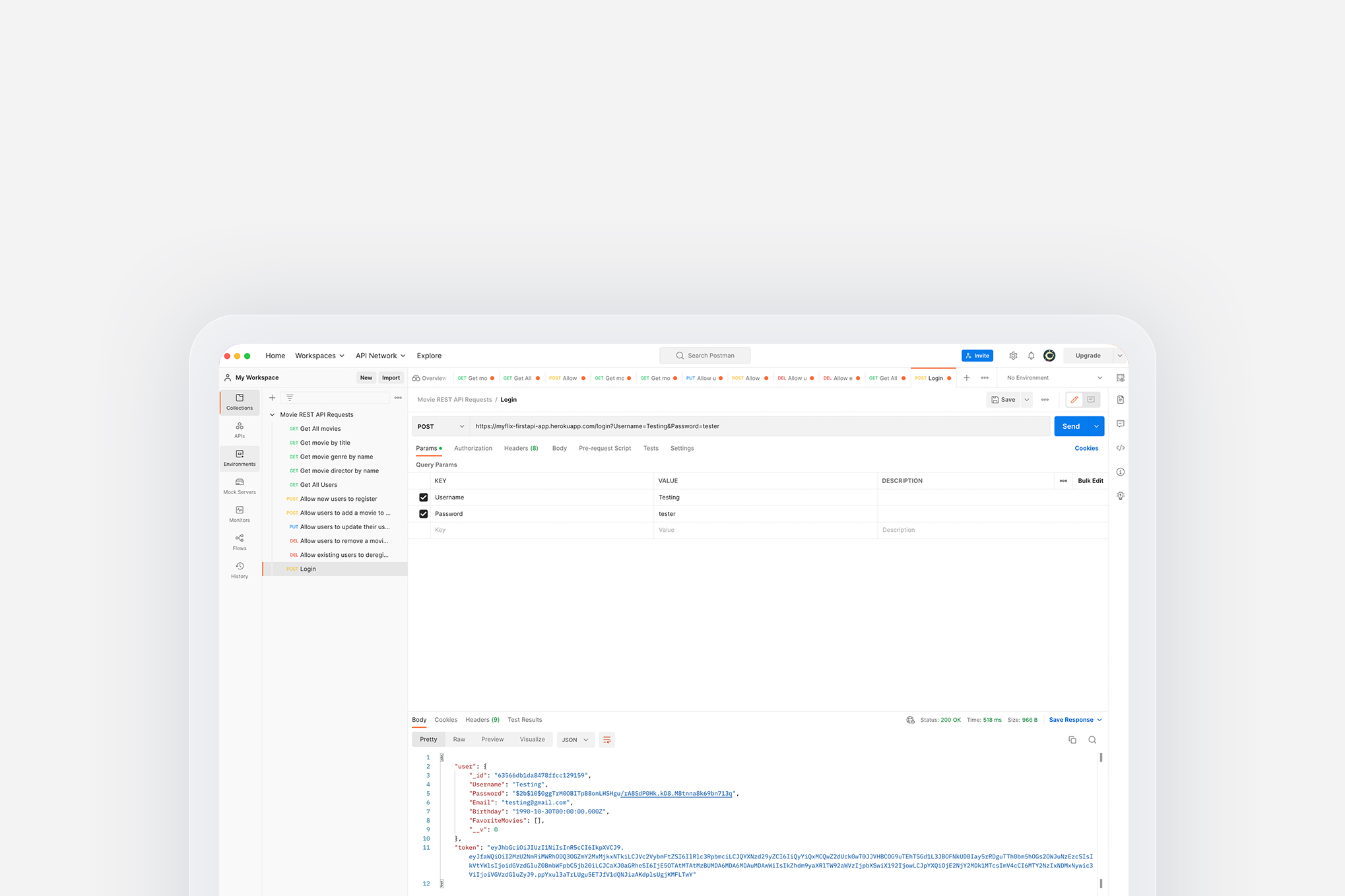Image resolution: width=1345 pixels, height=896 pixels.
Task: Open the Save options dropdown arrow
Action: click(x=1027, y=400)
